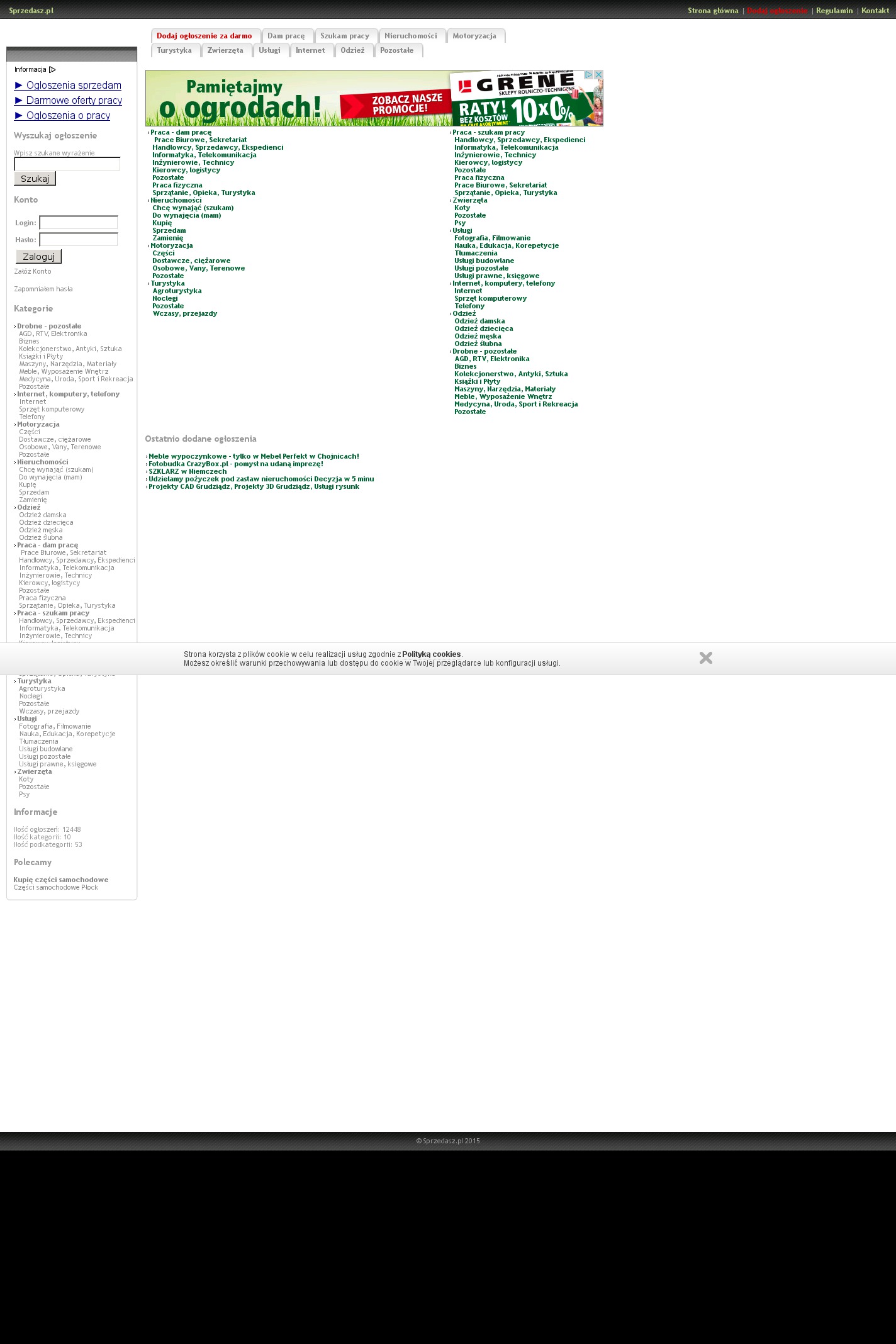Click the GRENE garden banner advertisement
This screenshot has width=896, height=1344.
(x=374, y=98)
